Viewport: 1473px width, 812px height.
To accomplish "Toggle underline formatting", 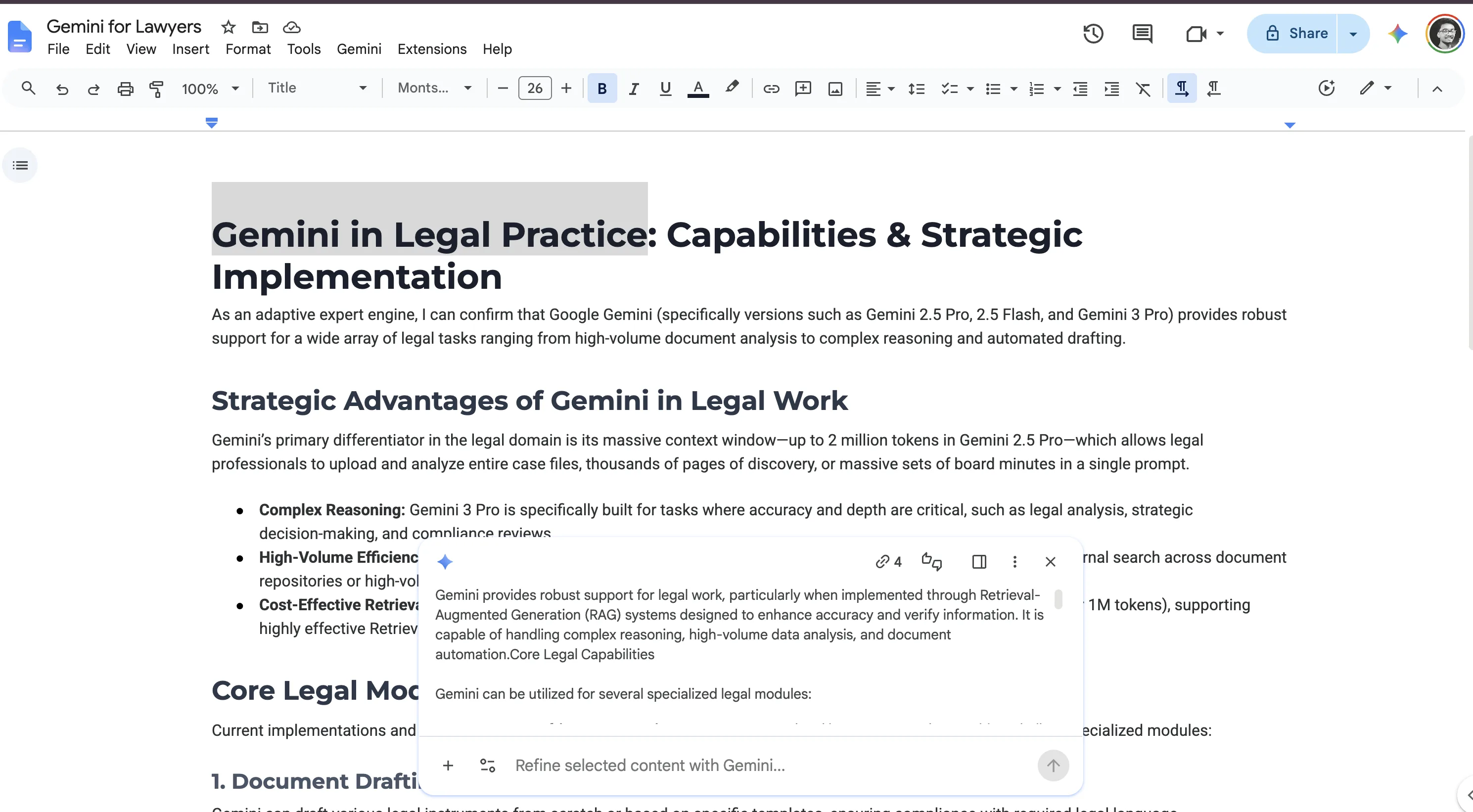I will click(665, 89).
